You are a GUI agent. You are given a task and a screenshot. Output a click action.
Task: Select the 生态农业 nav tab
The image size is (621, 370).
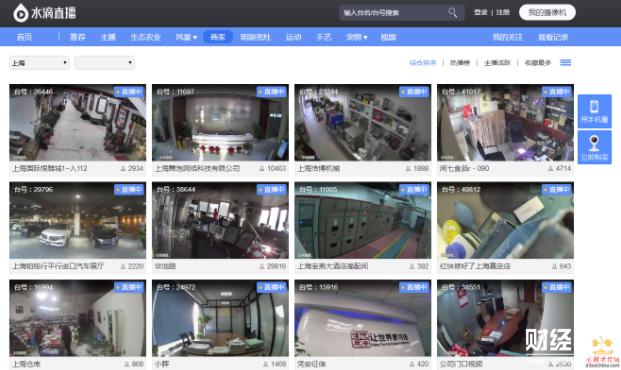[145, 37]
